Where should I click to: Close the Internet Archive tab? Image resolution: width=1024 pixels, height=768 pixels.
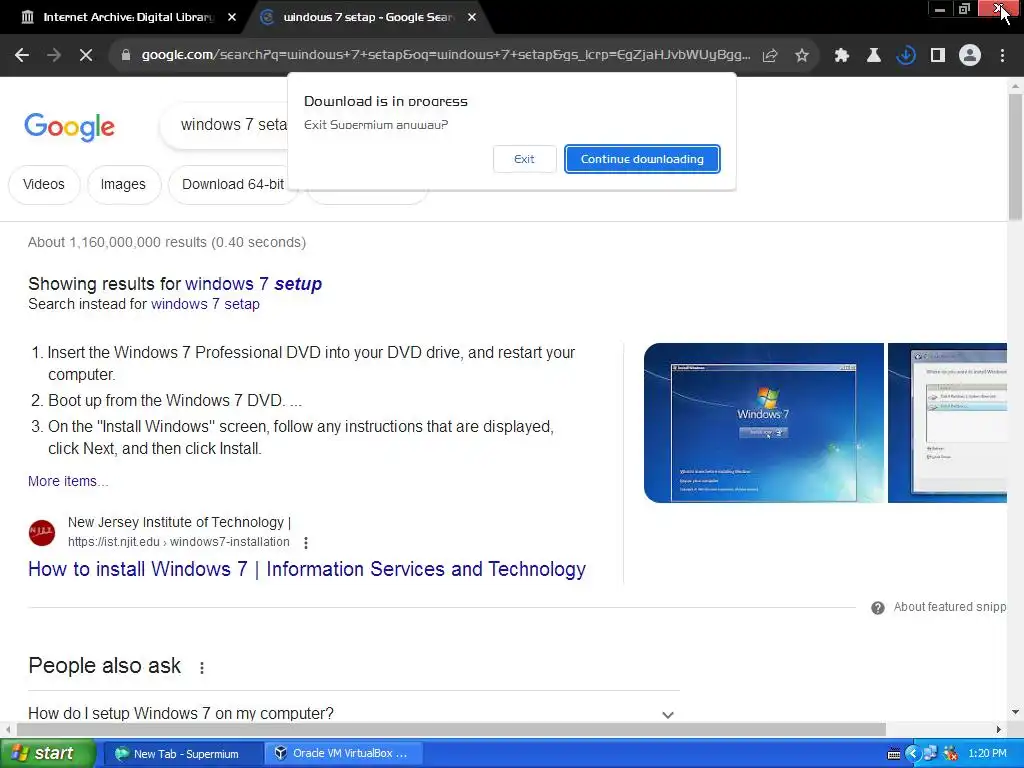point(232,17)
